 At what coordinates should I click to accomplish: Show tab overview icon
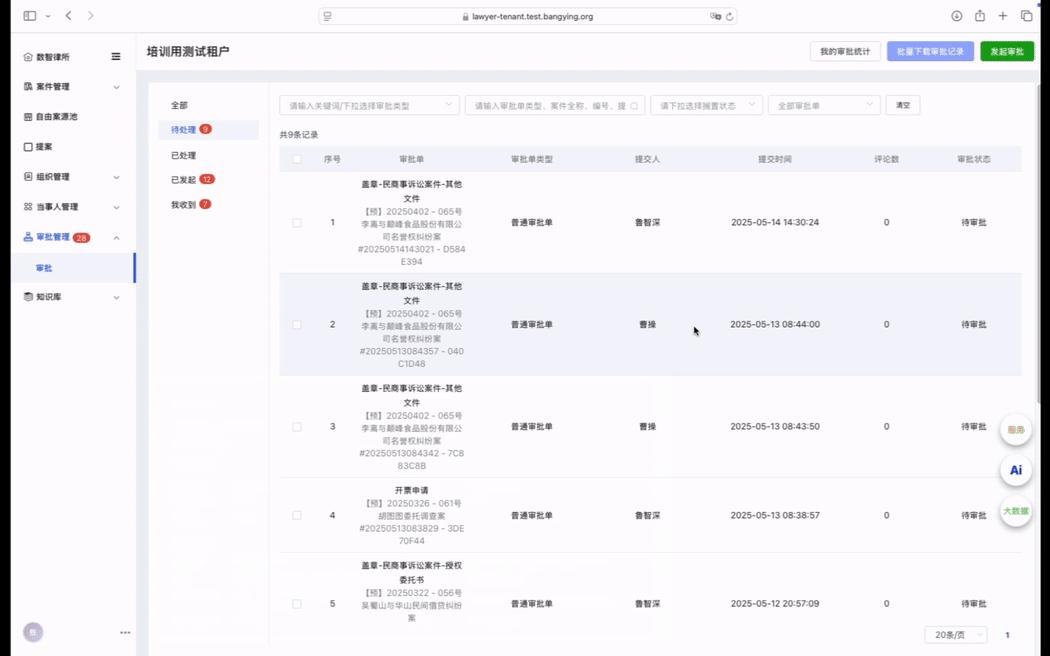[1026, 16]
